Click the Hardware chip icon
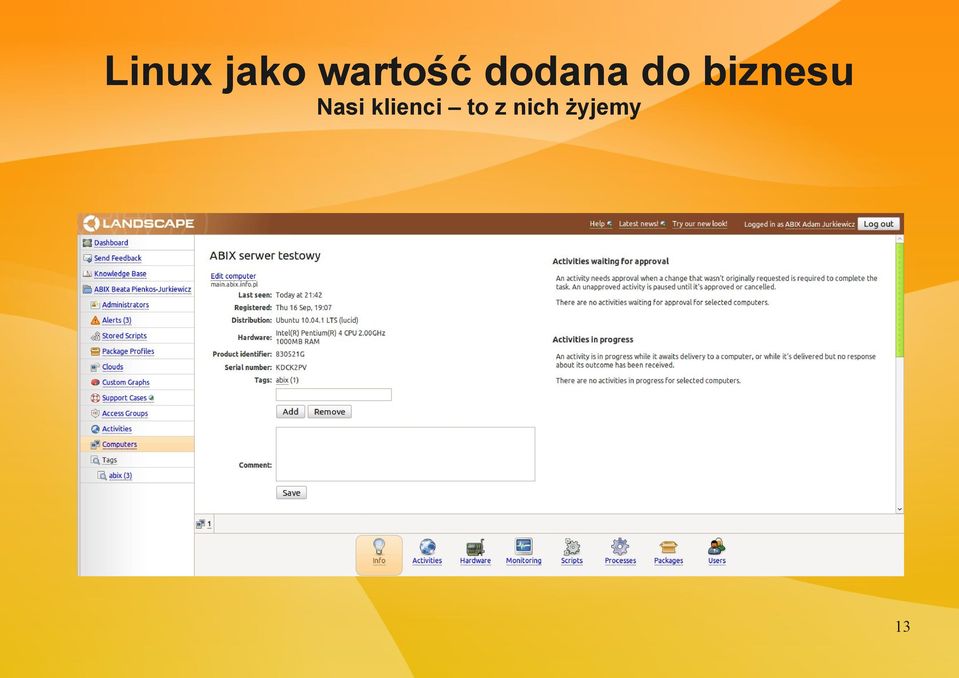Screen dimensions: 959x678 475,547
